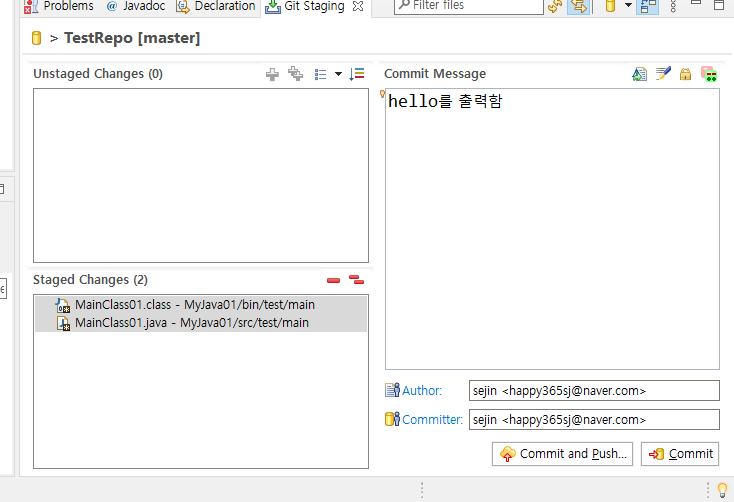The image size is (734, 502).
Task: Click the Commit Message heading
Action: click(x=435, y=74)
